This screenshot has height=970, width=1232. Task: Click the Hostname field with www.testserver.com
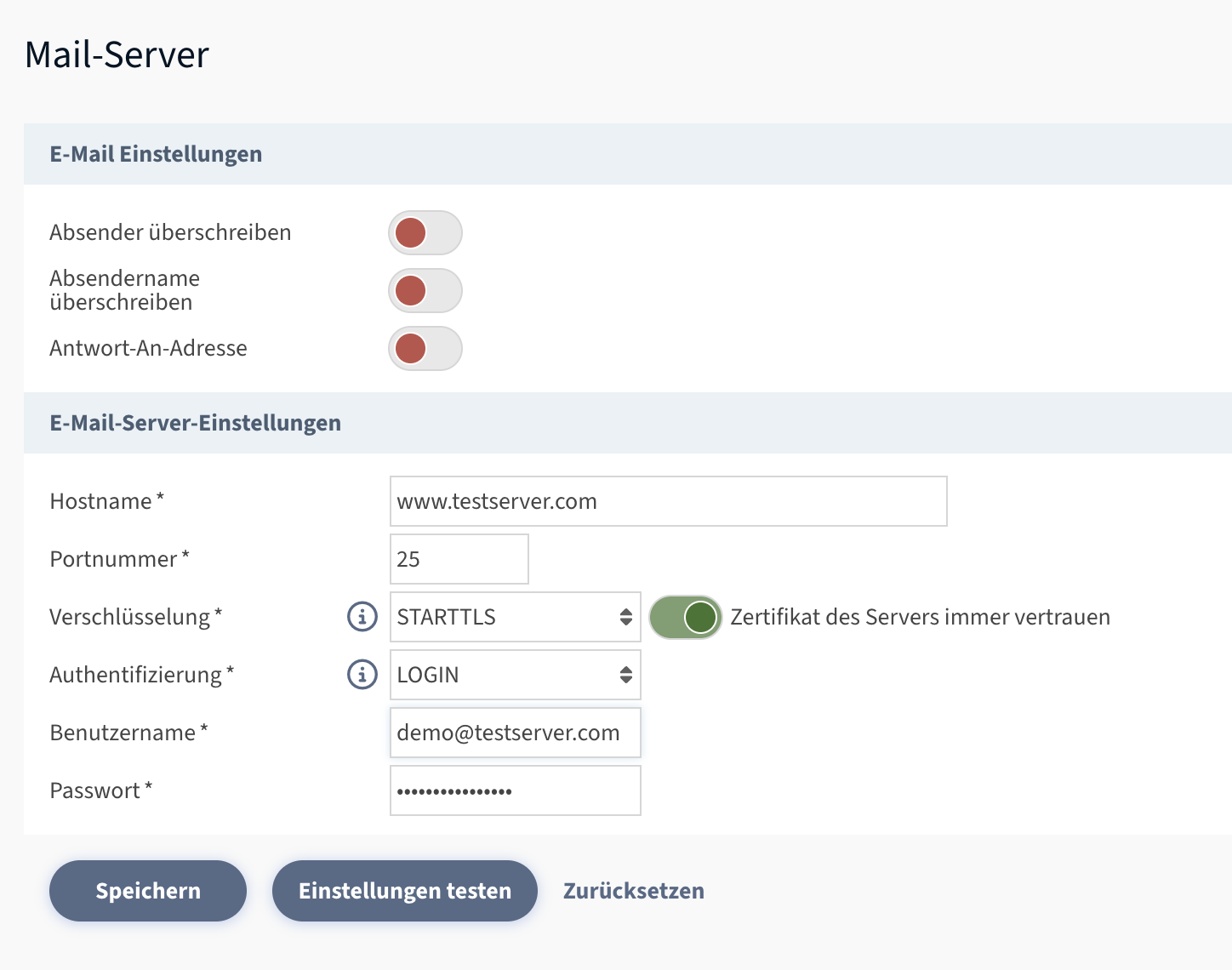click(668, 501)
